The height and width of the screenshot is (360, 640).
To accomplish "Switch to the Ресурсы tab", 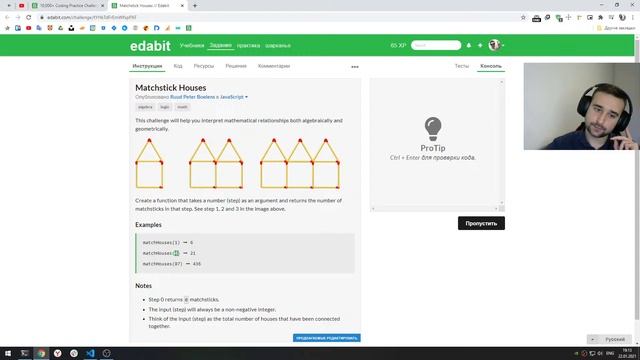I will tap(204, 66).
